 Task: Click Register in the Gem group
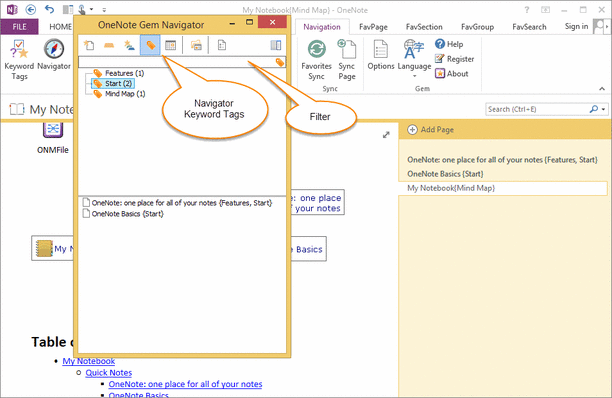click(x=454, y=59)
